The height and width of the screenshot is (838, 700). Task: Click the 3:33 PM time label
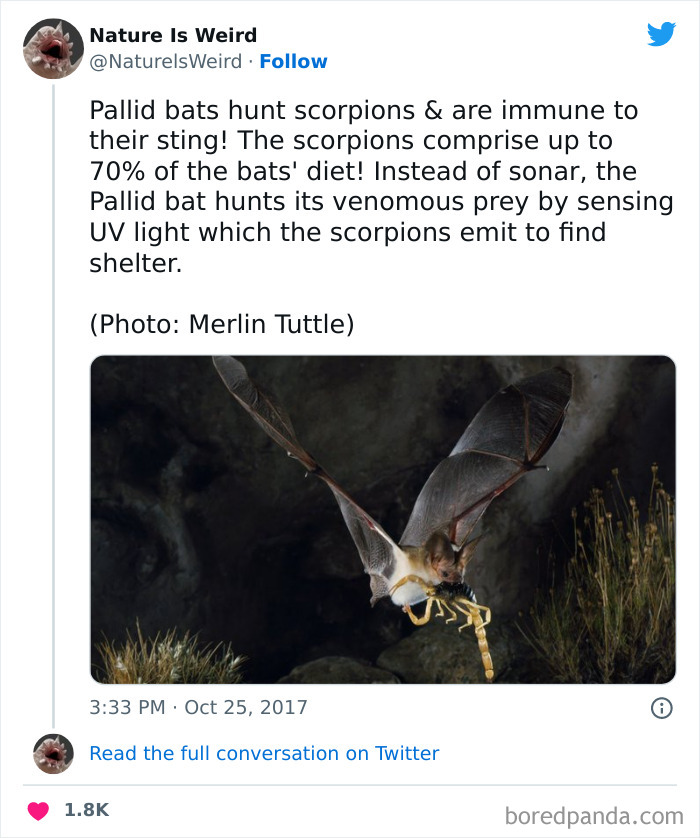point(127,706)
